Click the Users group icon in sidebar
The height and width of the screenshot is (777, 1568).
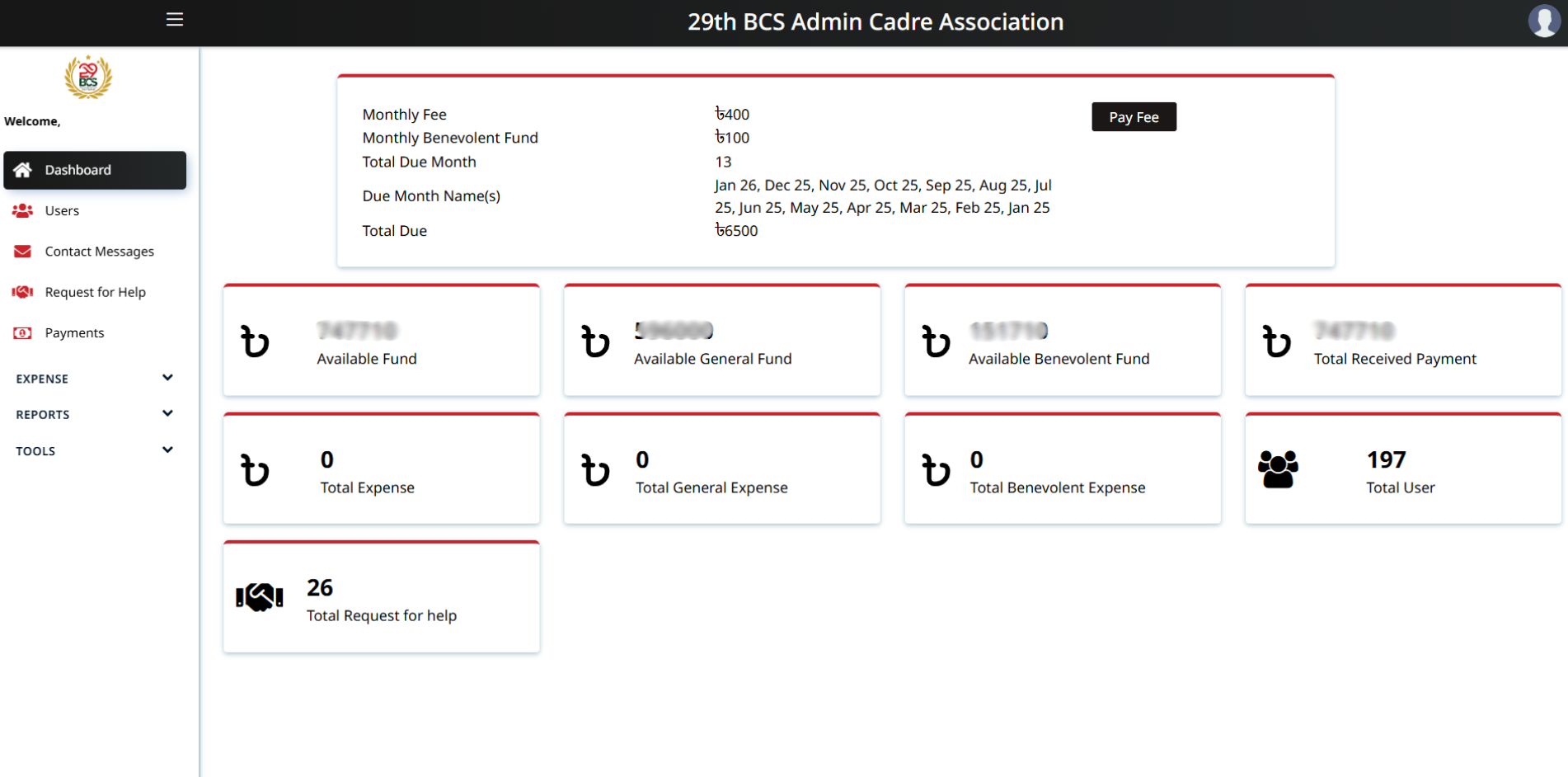[x=23, y=211]
